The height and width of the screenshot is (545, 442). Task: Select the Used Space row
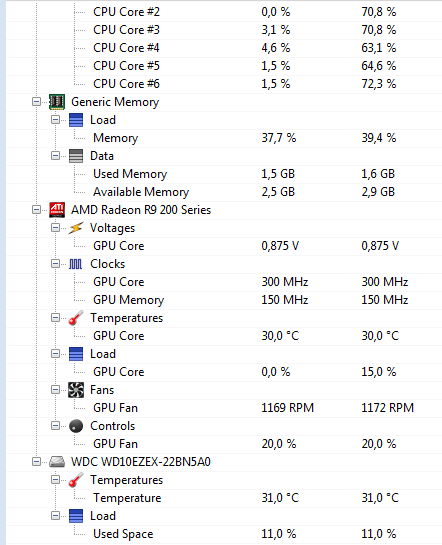point(224,534)
